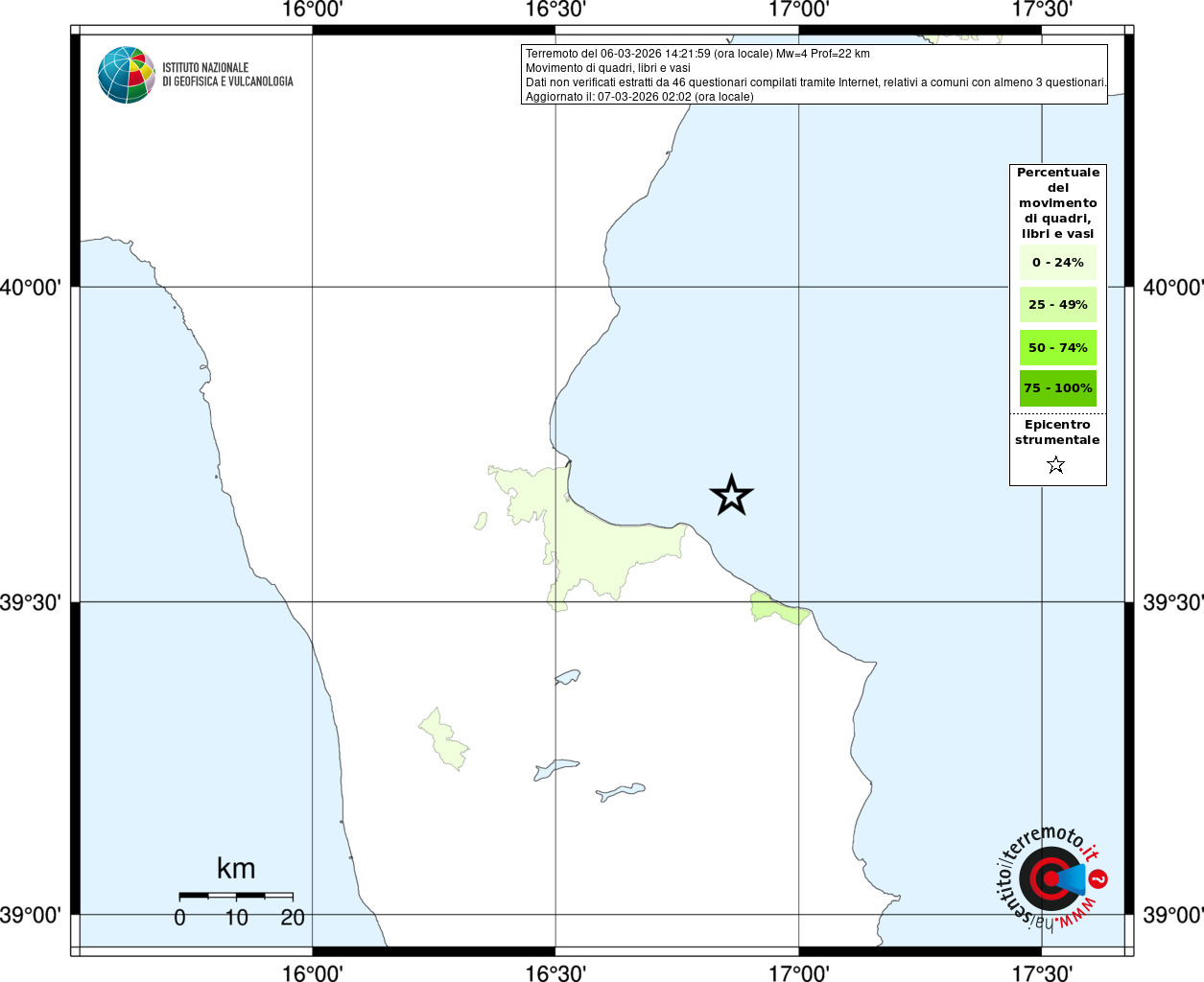Click the 'Dati non verificati' questionnaire note
Viewport: 1204px width, 982px height.
tap(815, 82)
